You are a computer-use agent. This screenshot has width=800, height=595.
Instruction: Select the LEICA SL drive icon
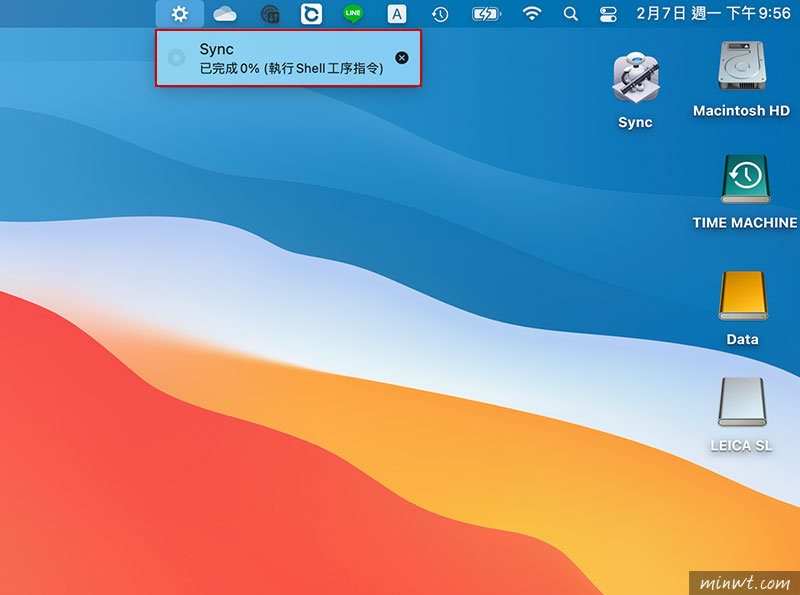pyautogui.click(x=742, y=402)
